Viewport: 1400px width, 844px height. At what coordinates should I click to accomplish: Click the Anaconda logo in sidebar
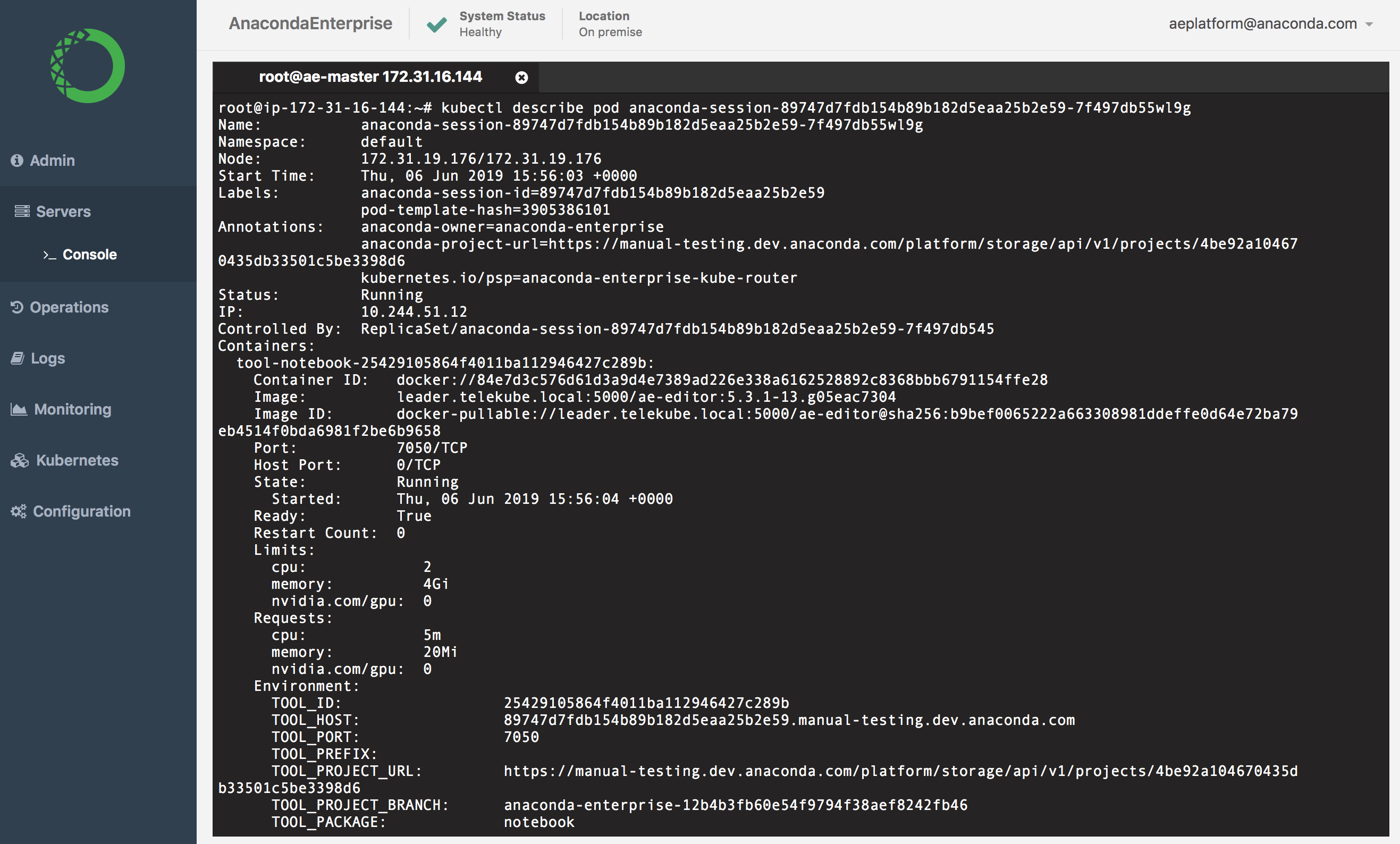pos(88,66)
